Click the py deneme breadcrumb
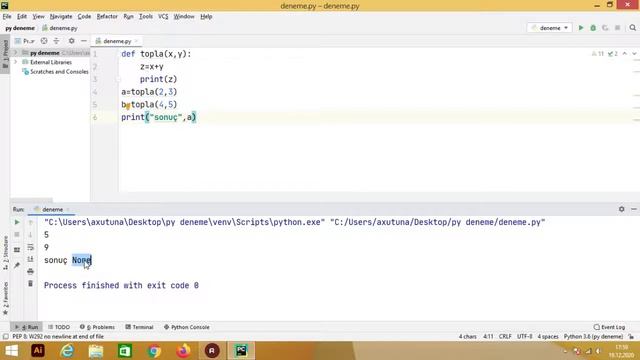 coord(20,28)
